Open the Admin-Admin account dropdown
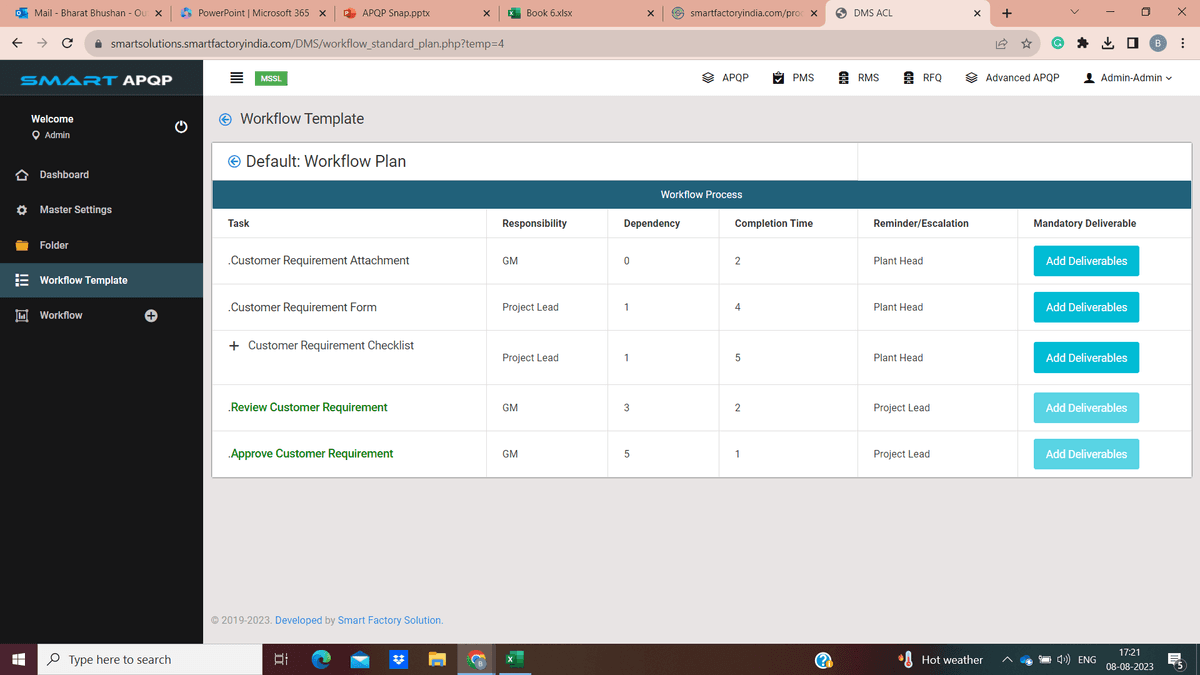This screenshot has height=675, width=1200. coord(1127,77)
